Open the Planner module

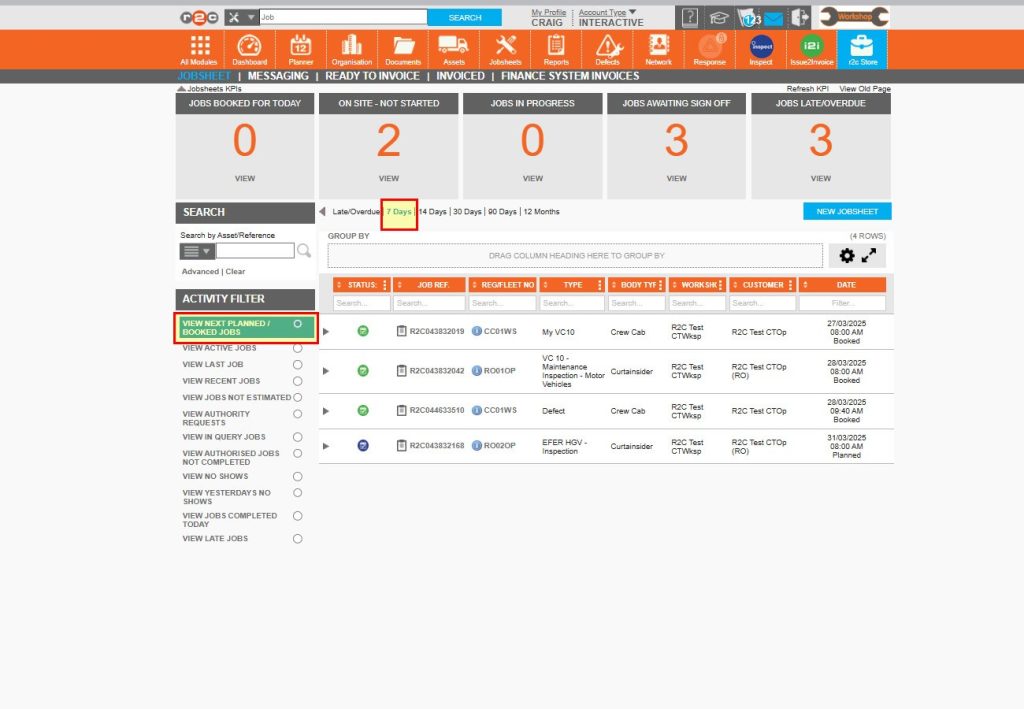[x=300, y=48]
